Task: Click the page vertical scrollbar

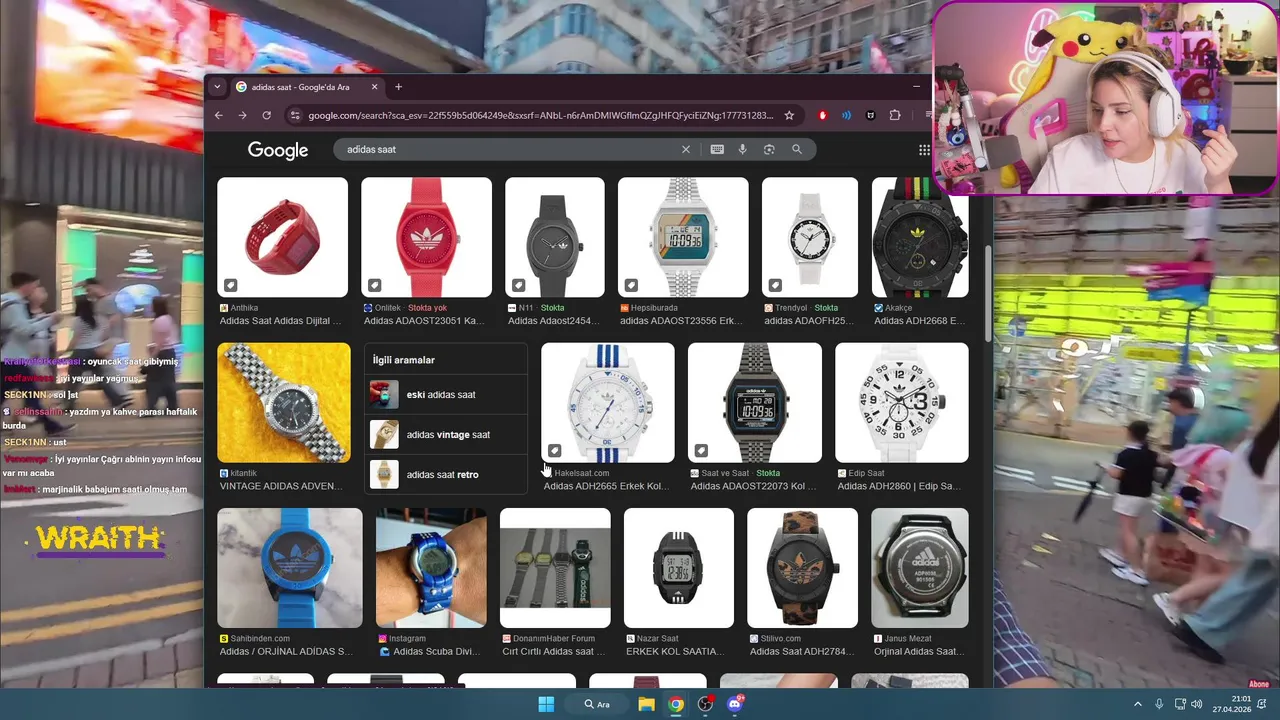Action: click(x=989, y=295)
